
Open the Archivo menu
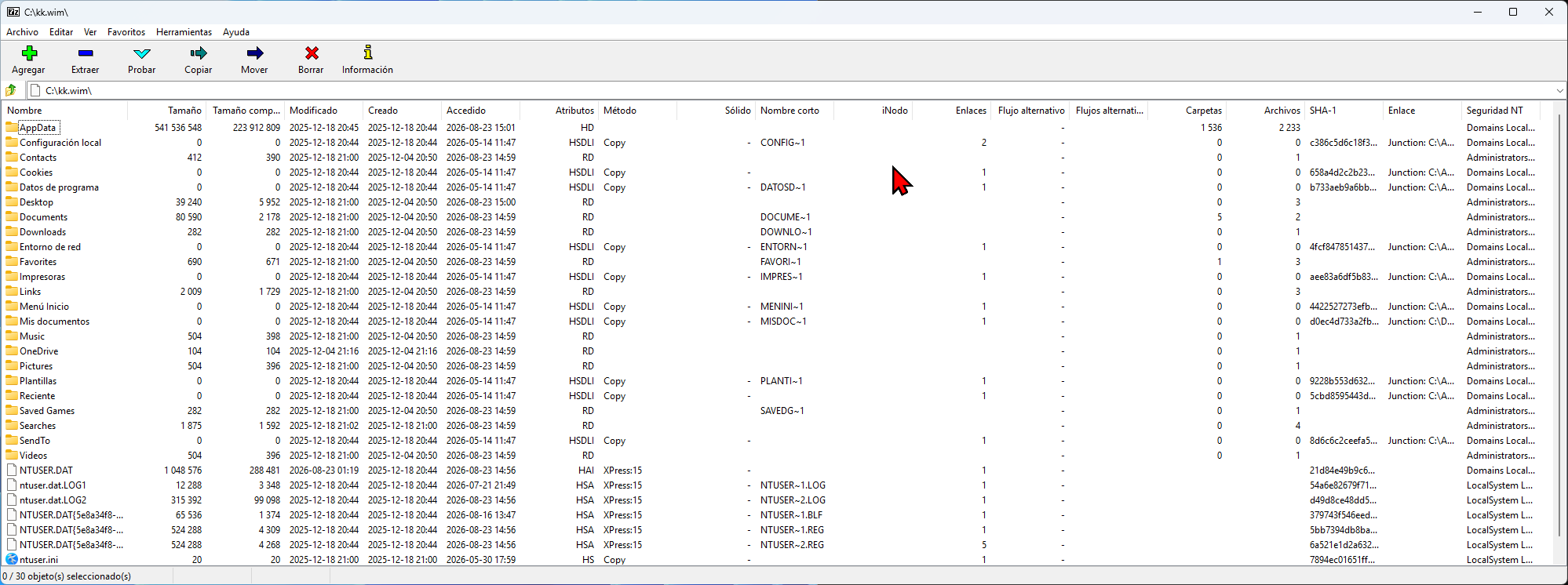[x=22, y=32]
